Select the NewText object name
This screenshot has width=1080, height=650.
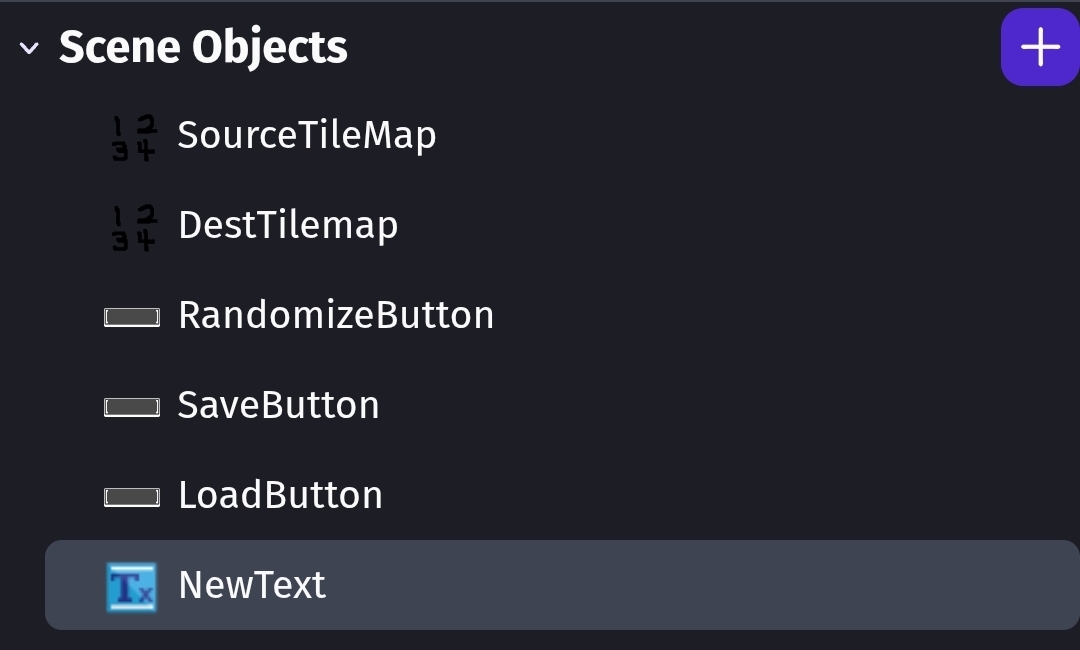252,585
